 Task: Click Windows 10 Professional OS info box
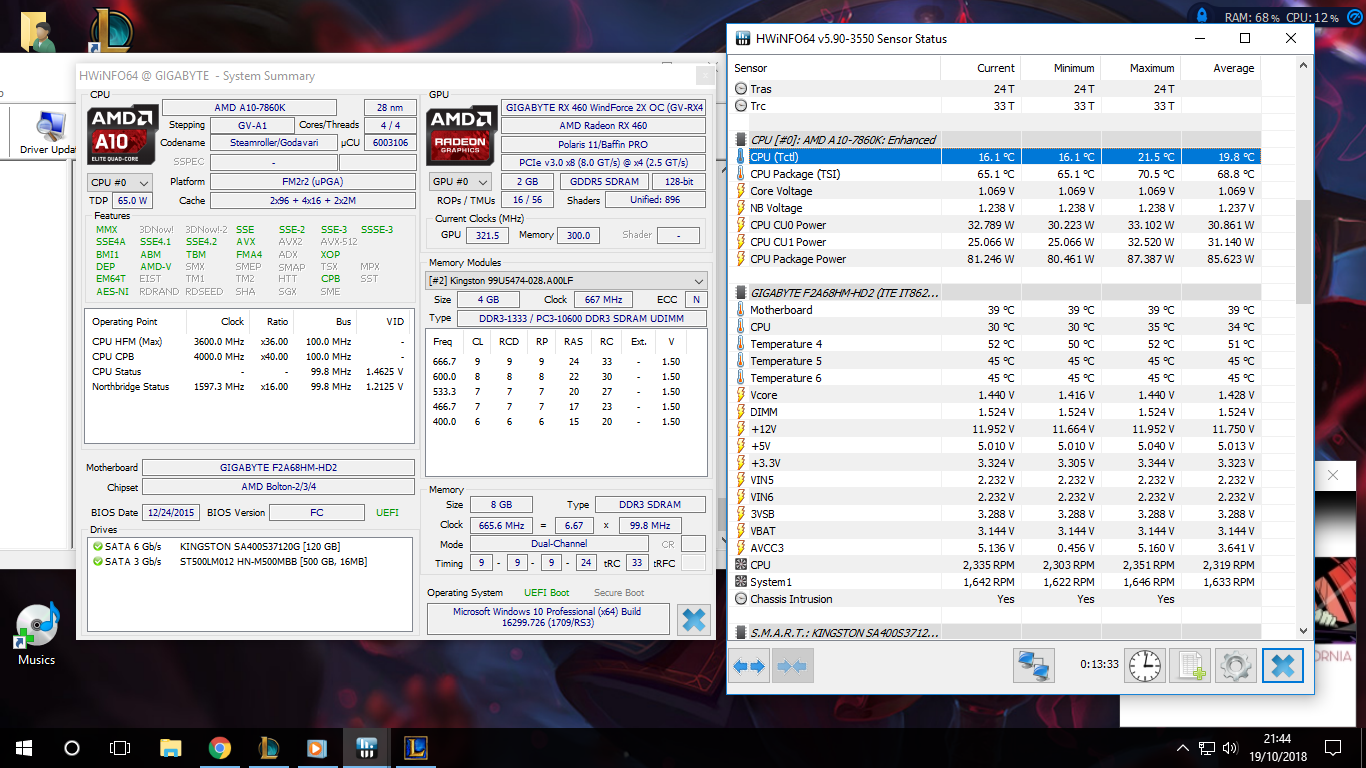click(547, 618)
